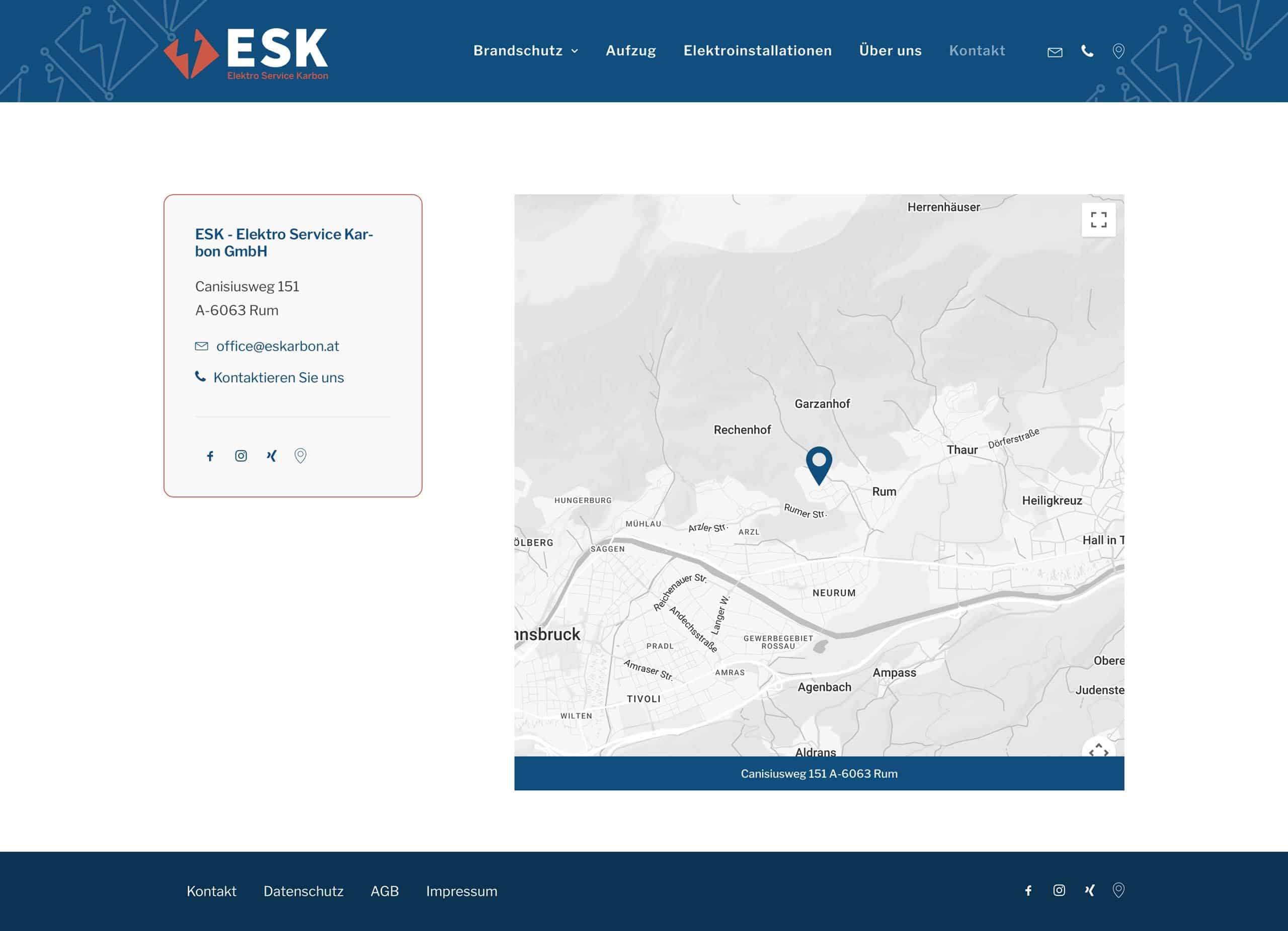Click GEWERBEGEBIET ROSSAU label on map
The image size is (1288, 931).
coord(778,642)
